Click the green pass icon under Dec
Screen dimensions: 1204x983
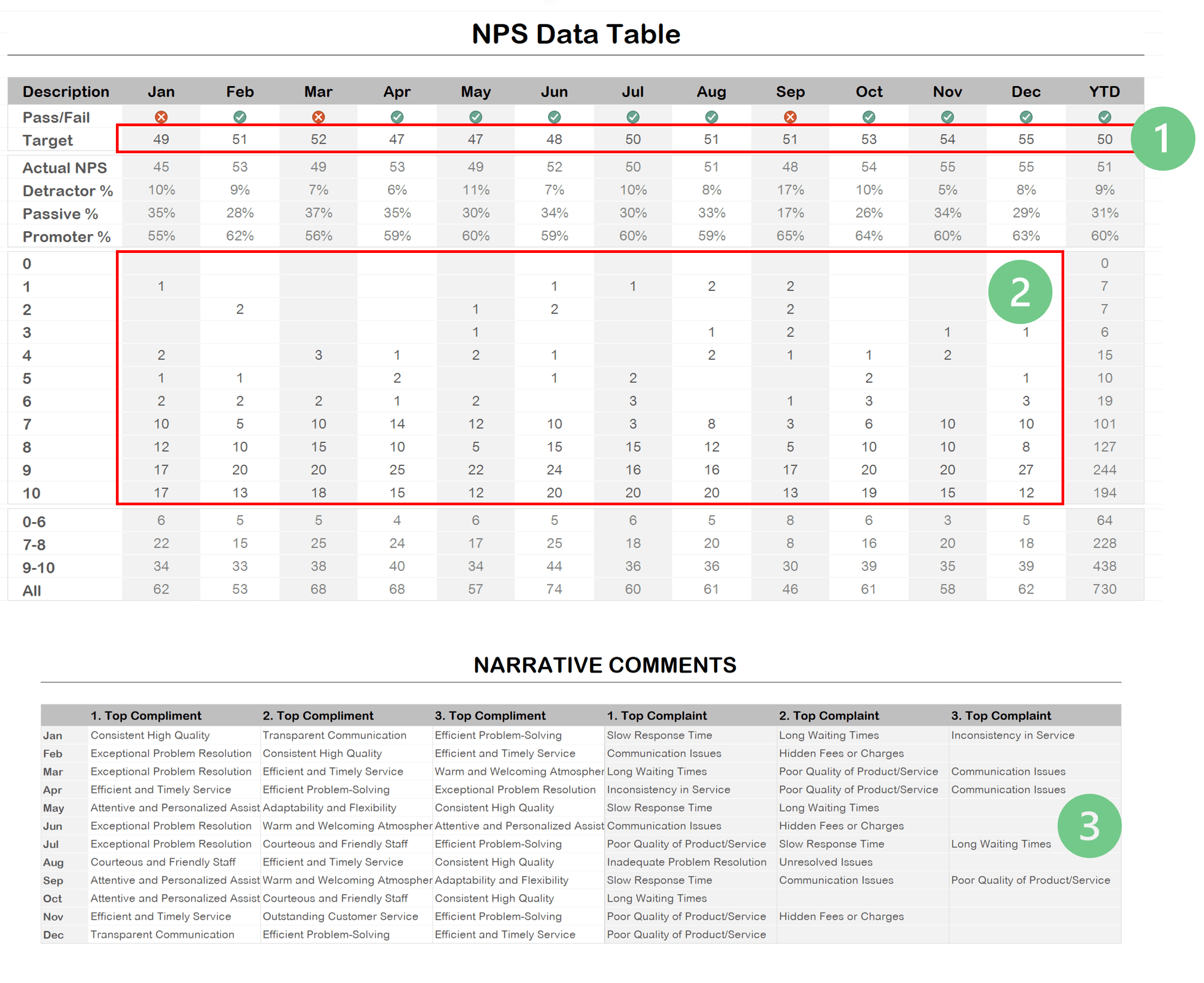pos(1026,117)
